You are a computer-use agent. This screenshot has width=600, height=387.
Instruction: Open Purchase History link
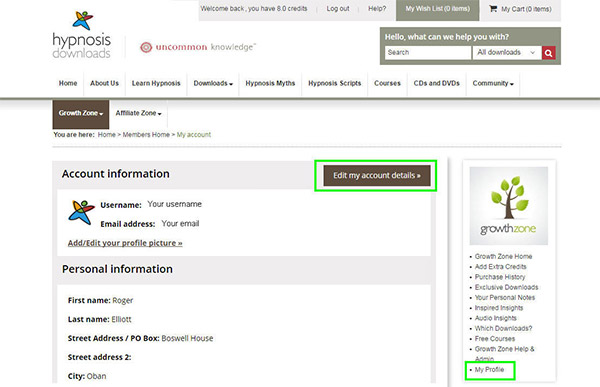coord(500,277)
